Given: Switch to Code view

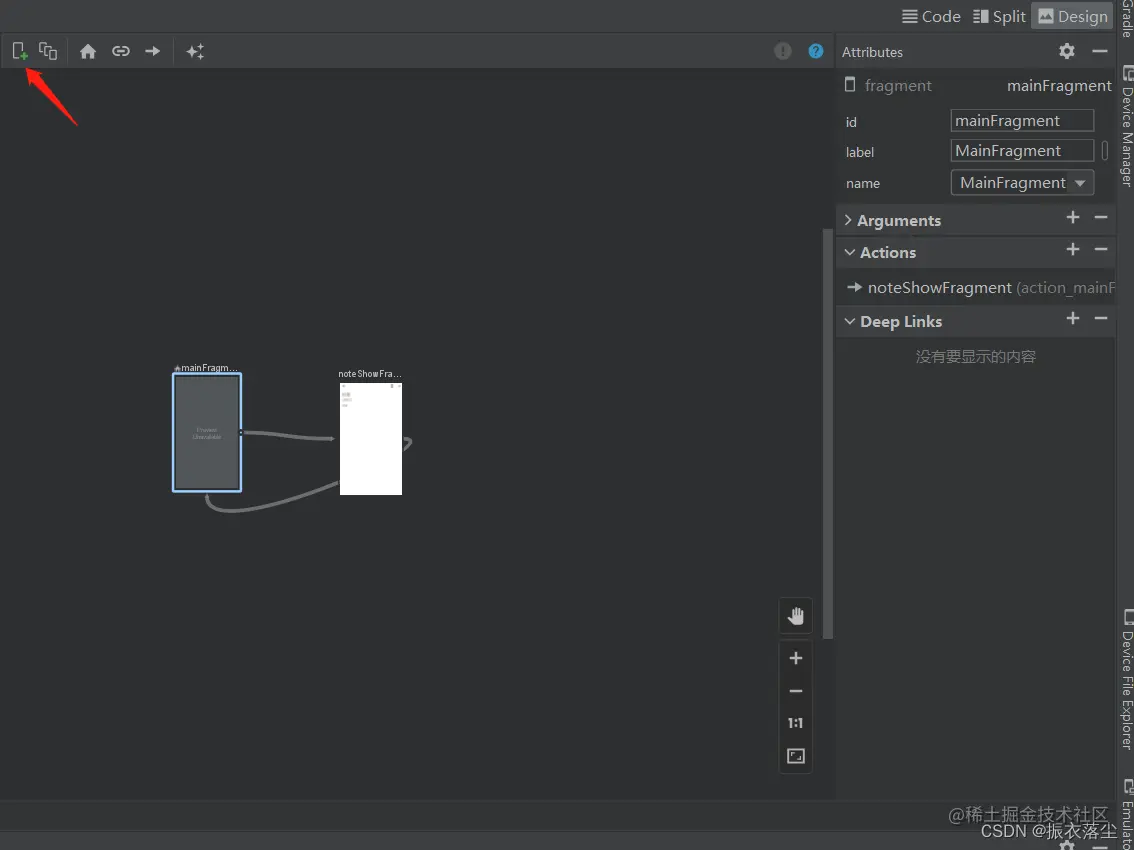Looking at the screenshot, I should pyautogui.click(x=932, y=16).
